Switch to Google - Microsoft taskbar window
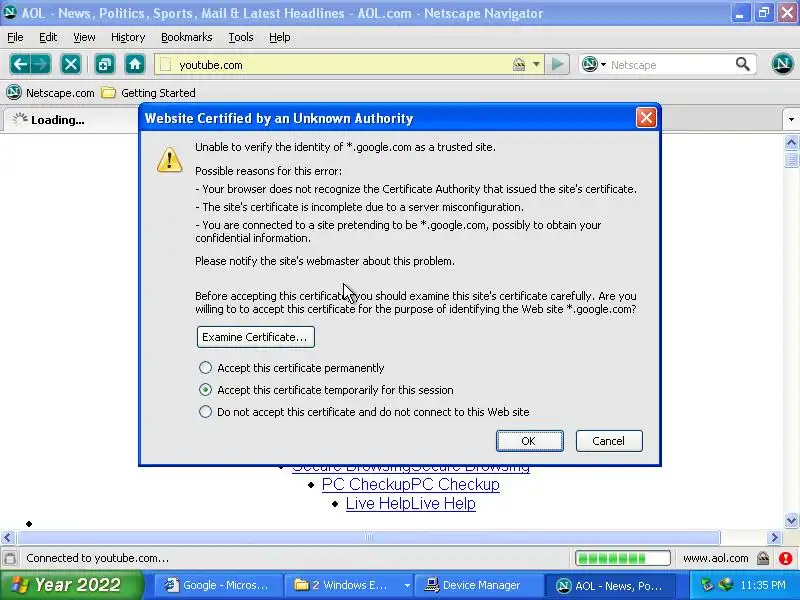Viewport: 800px width, 600px height. coord(217,585)
